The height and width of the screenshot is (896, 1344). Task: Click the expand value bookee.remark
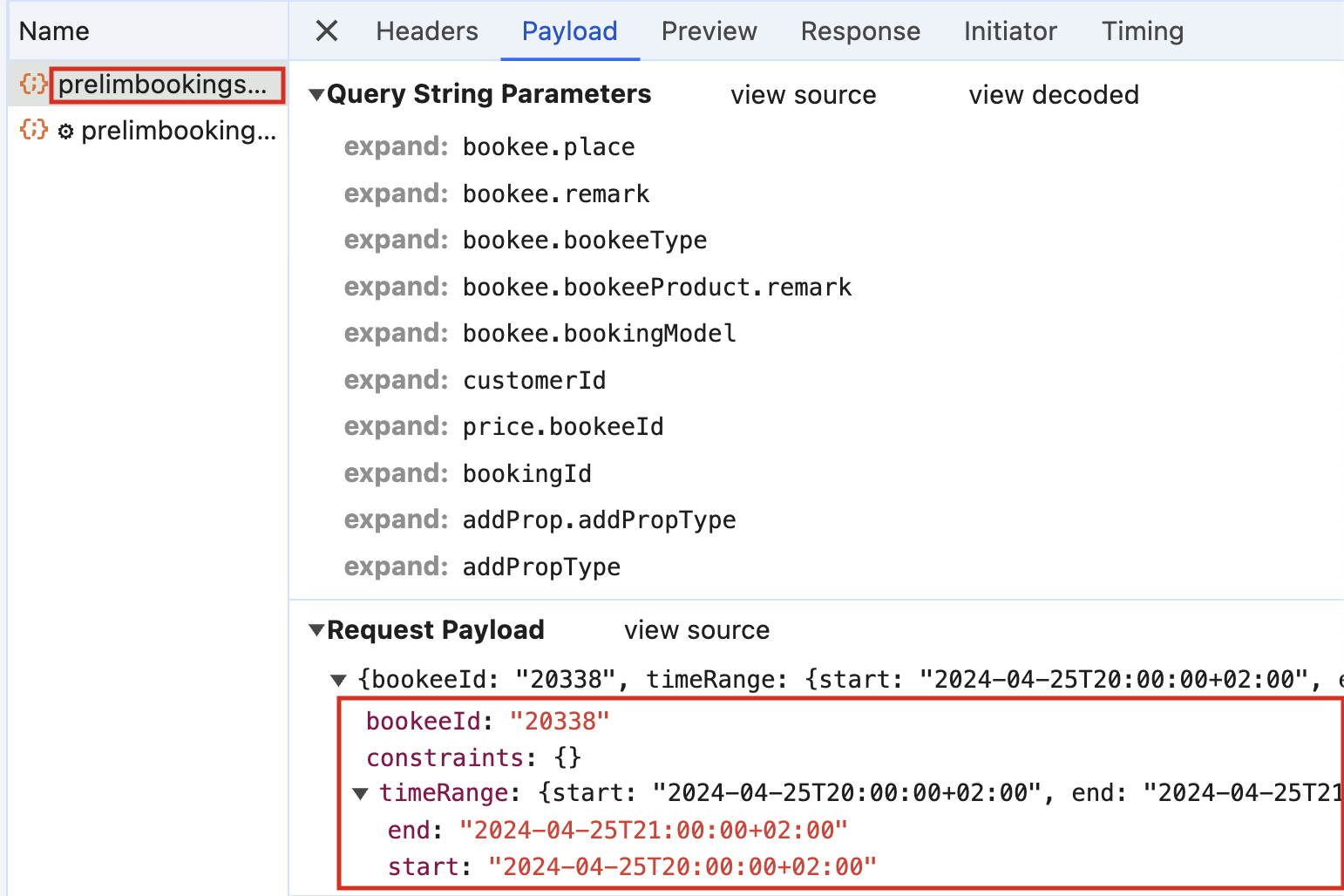(556, 193)
